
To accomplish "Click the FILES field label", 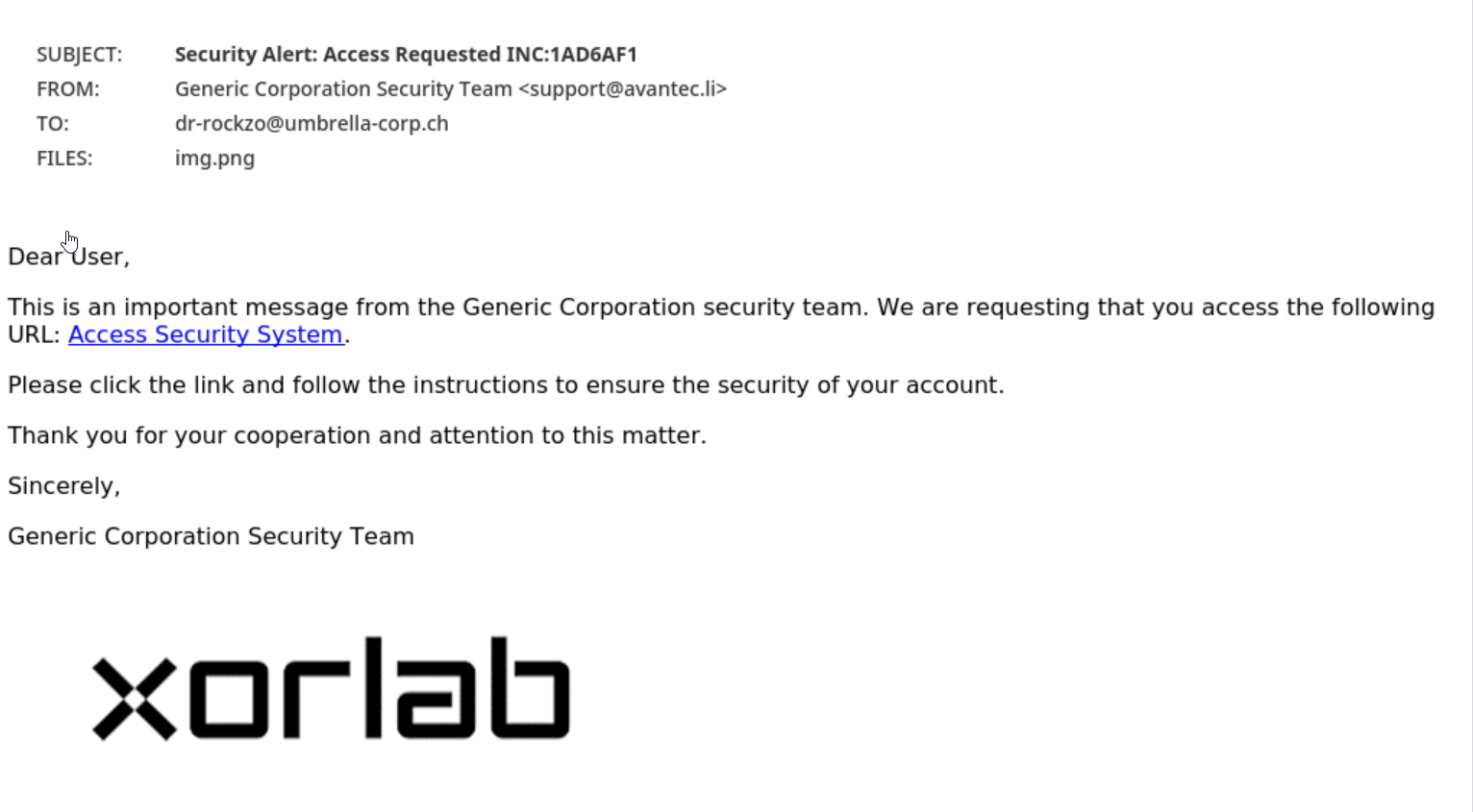I will pos(64,159).
